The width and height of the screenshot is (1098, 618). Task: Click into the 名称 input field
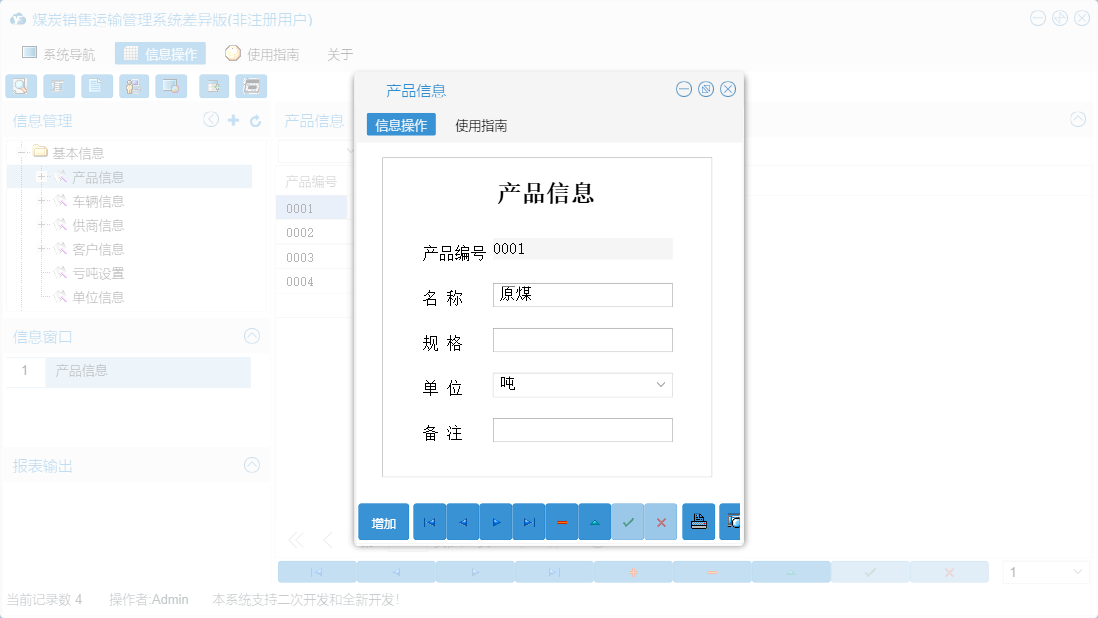582,294
